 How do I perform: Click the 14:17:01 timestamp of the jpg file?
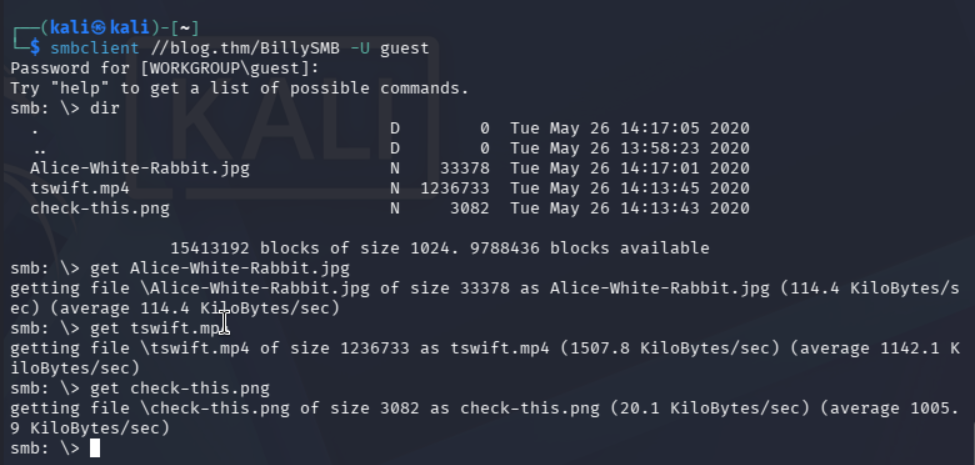point(659,168)
